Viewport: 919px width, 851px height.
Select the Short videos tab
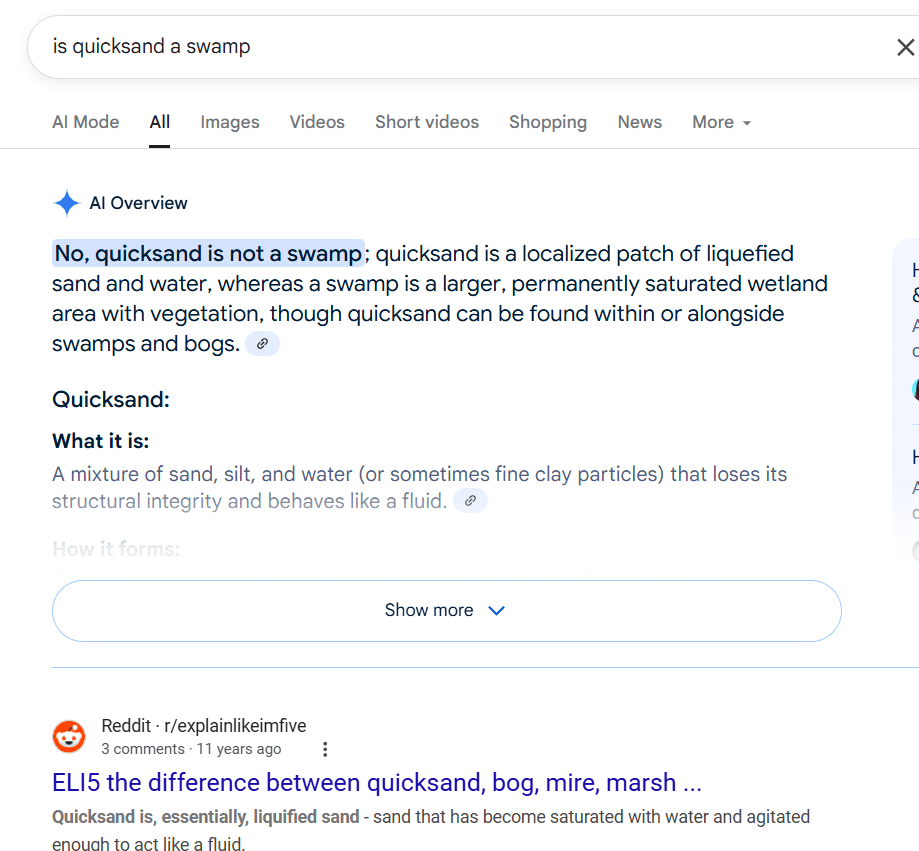[x=427, y=122]
